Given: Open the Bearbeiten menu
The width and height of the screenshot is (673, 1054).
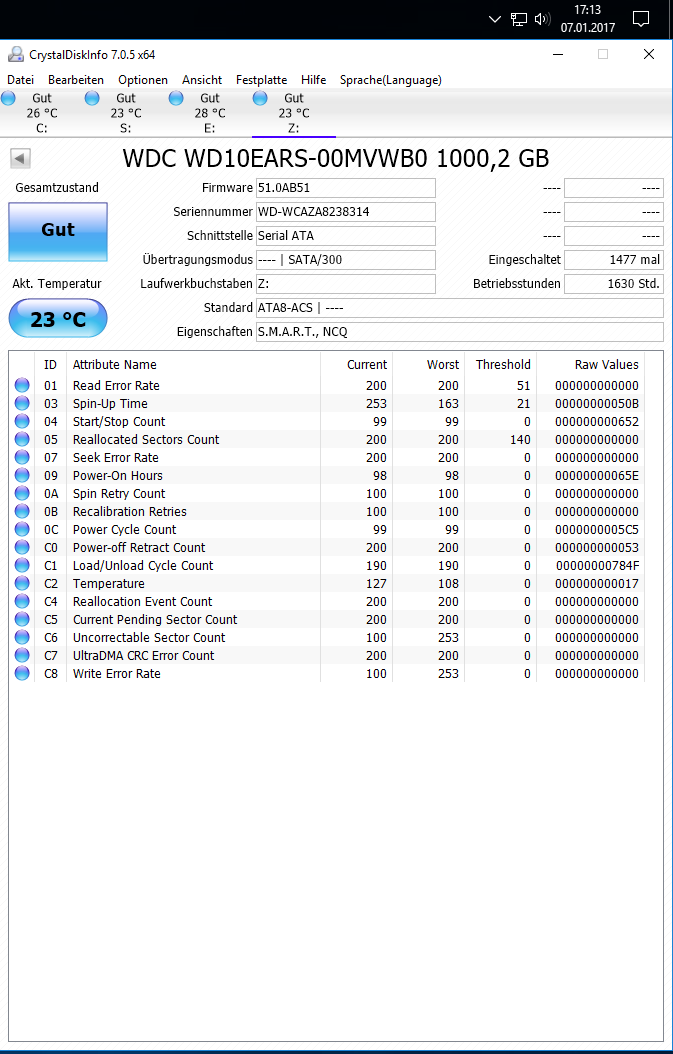Looking at the screenshot, I should click(76, 80).
